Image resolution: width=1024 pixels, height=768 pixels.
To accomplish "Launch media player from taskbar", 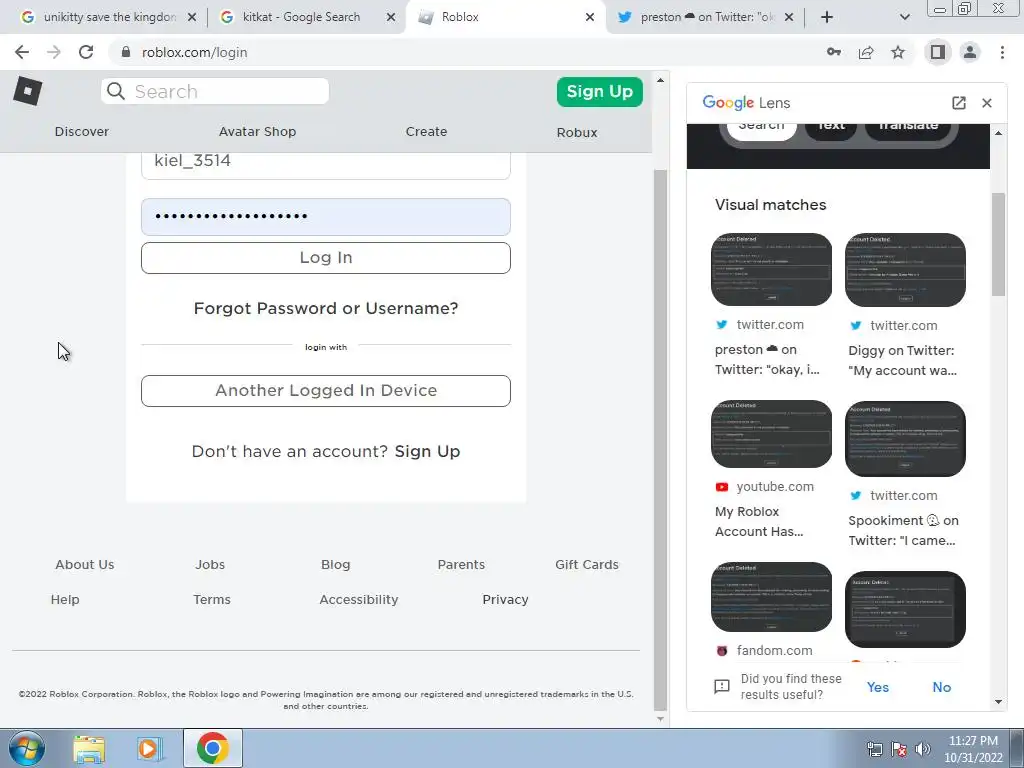I will [x=150, y=748].
